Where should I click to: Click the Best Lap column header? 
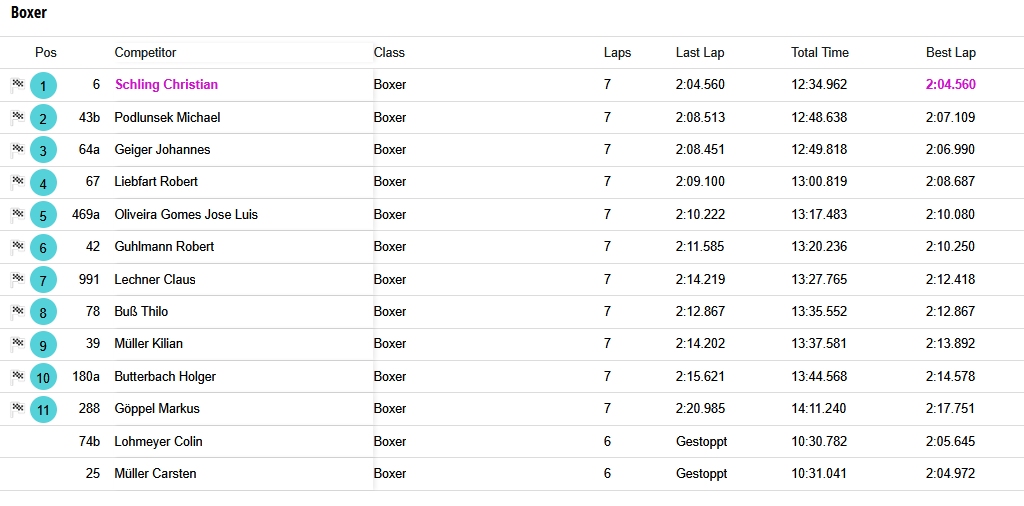[950, 53]
